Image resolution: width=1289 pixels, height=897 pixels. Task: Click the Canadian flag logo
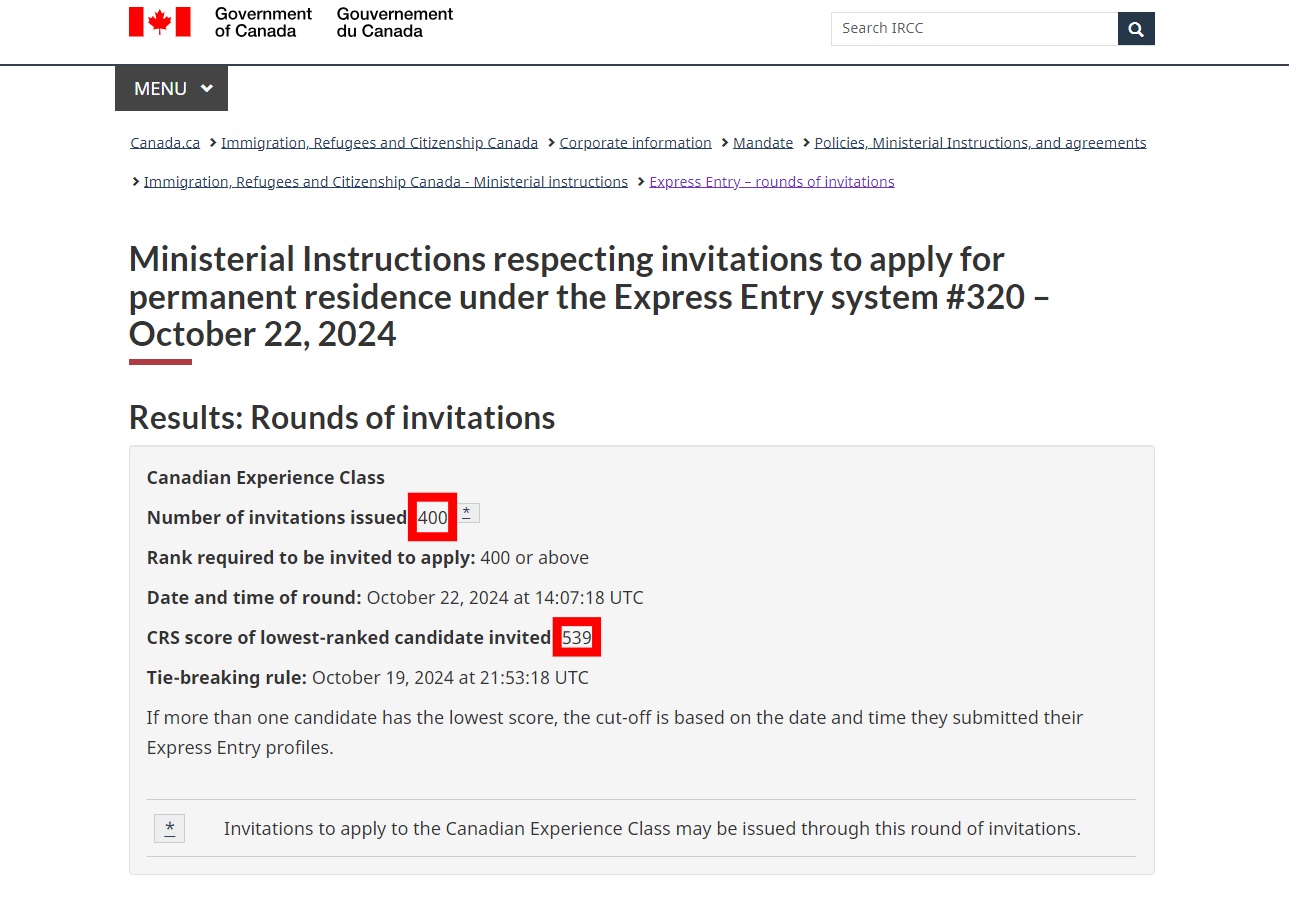159,22
